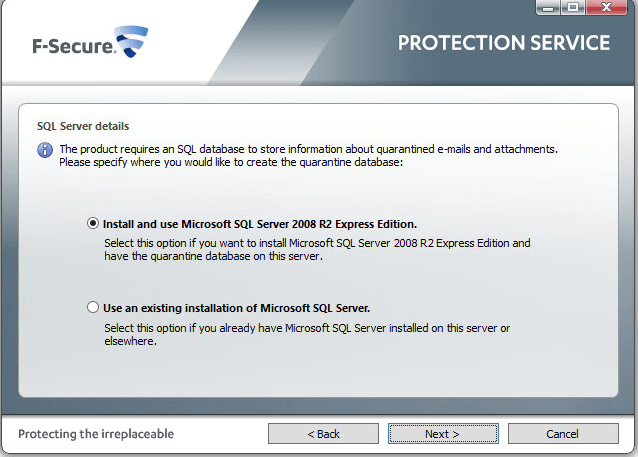Image resolution: width=638 pixels, height=457 pixels.
Task: Click the blue information icon
Action: point(45,150)
